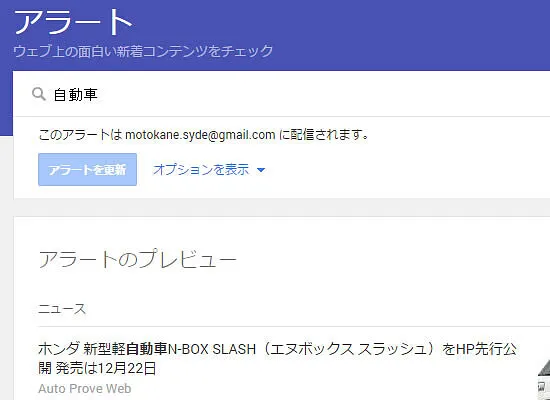The width and height of the screenshot is (550, 400).
Task: Click the large アラート page title
Action: pyautogui.click(x=73, y=22)
